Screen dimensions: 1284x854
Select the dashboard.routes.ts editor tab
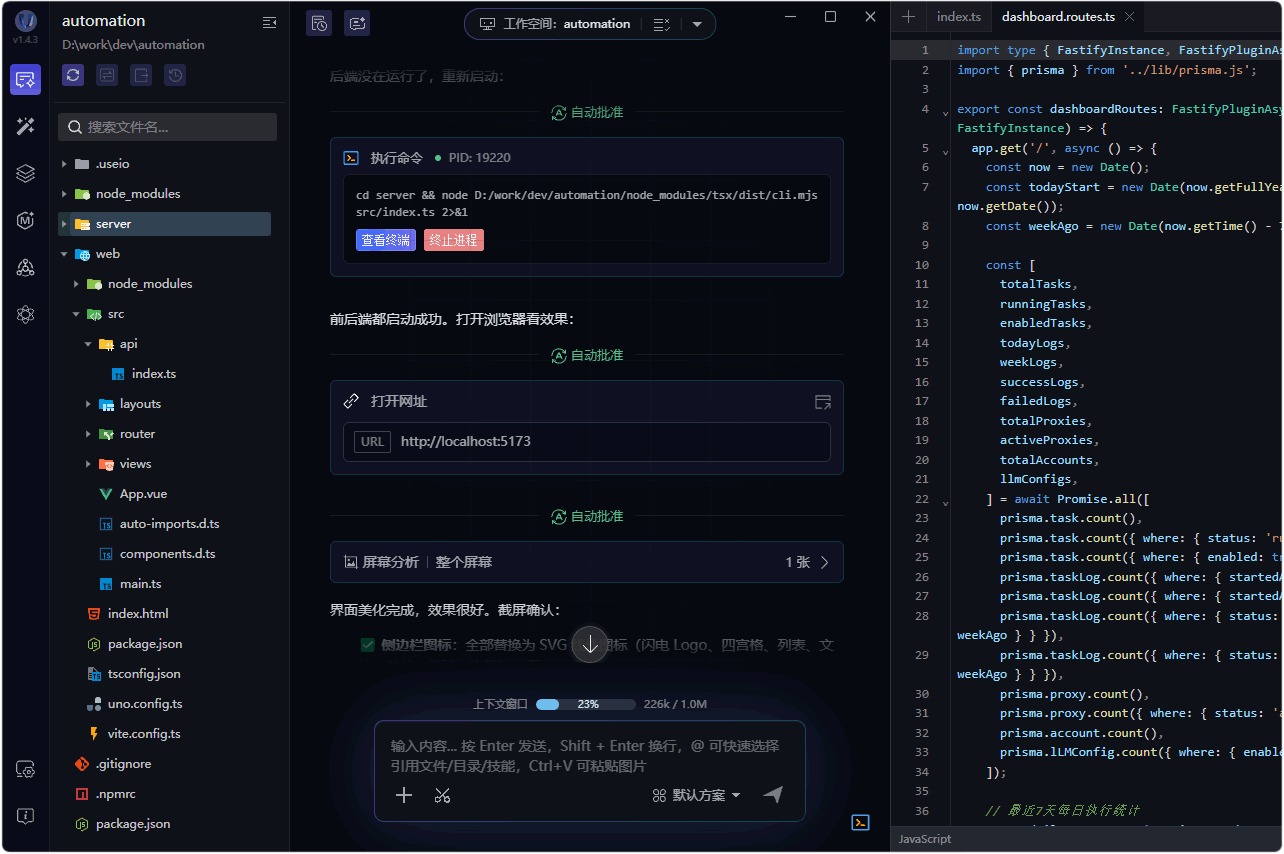(1057, 16)
